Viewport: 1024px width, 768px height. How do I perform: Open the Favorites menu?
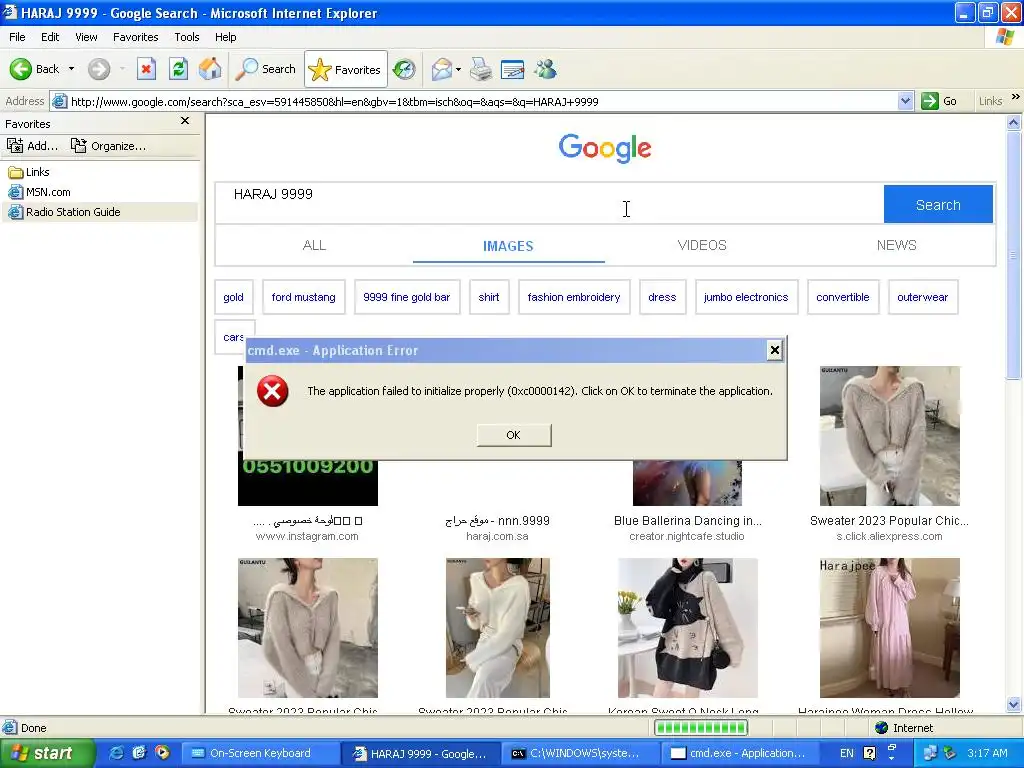click(x=135, y=37)
